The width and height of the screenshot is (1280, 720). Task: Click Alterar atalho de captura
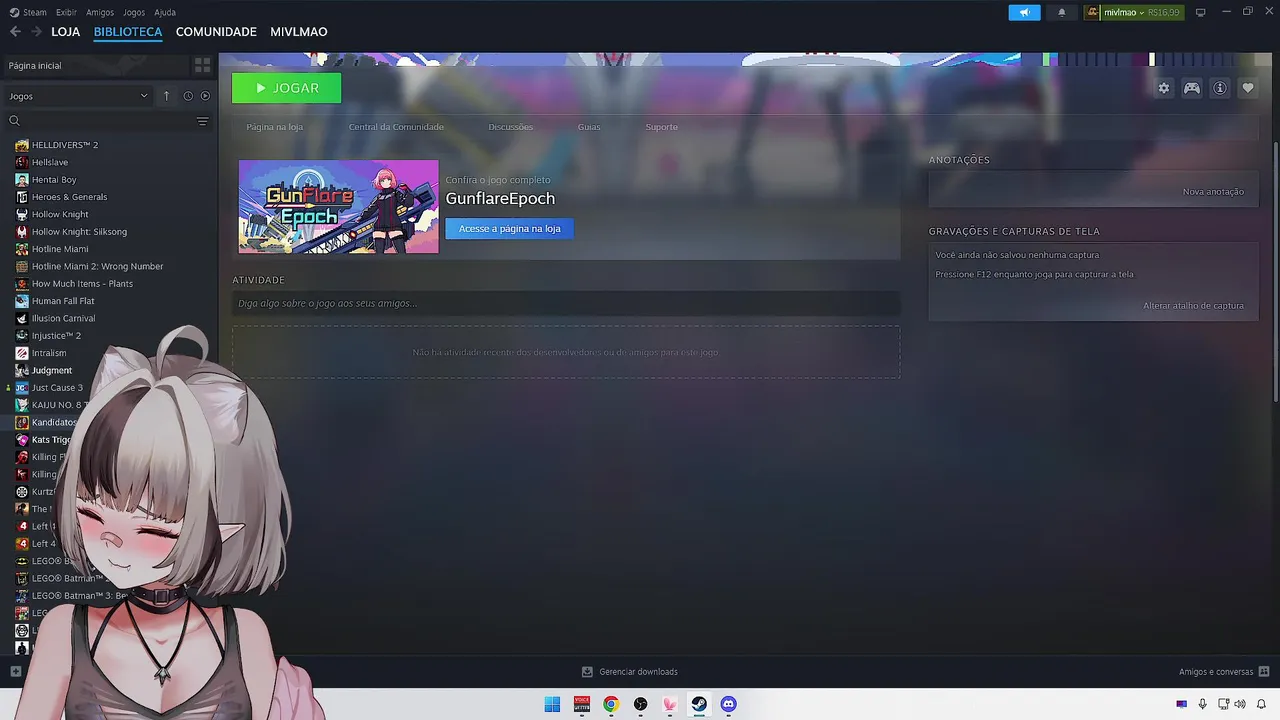[1194, 305]
